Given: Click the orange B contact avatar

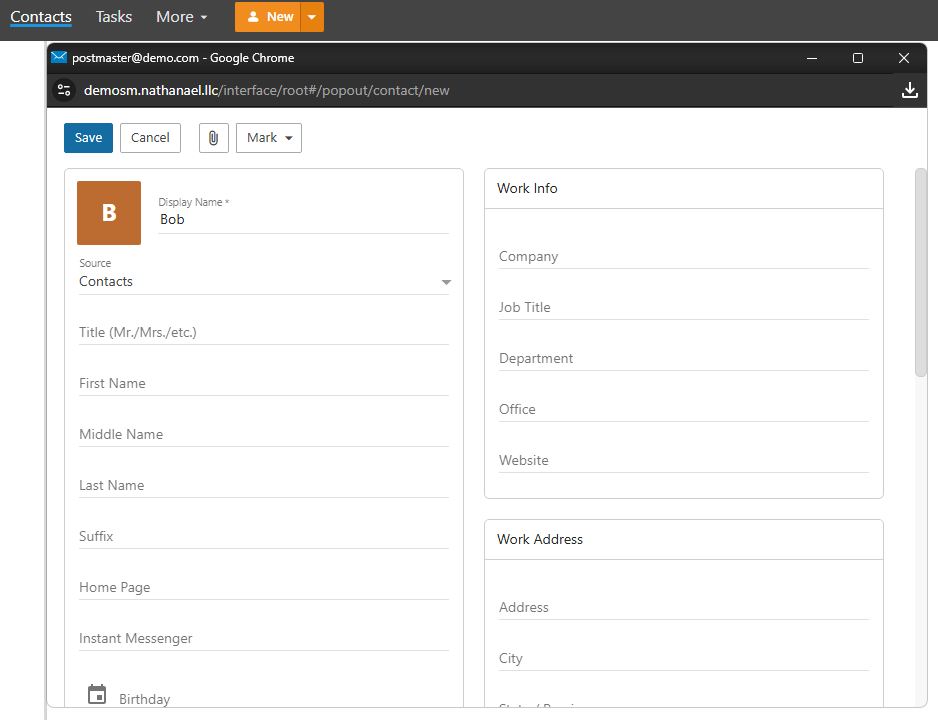Looking at the screenshot, I should click(109, 213).
